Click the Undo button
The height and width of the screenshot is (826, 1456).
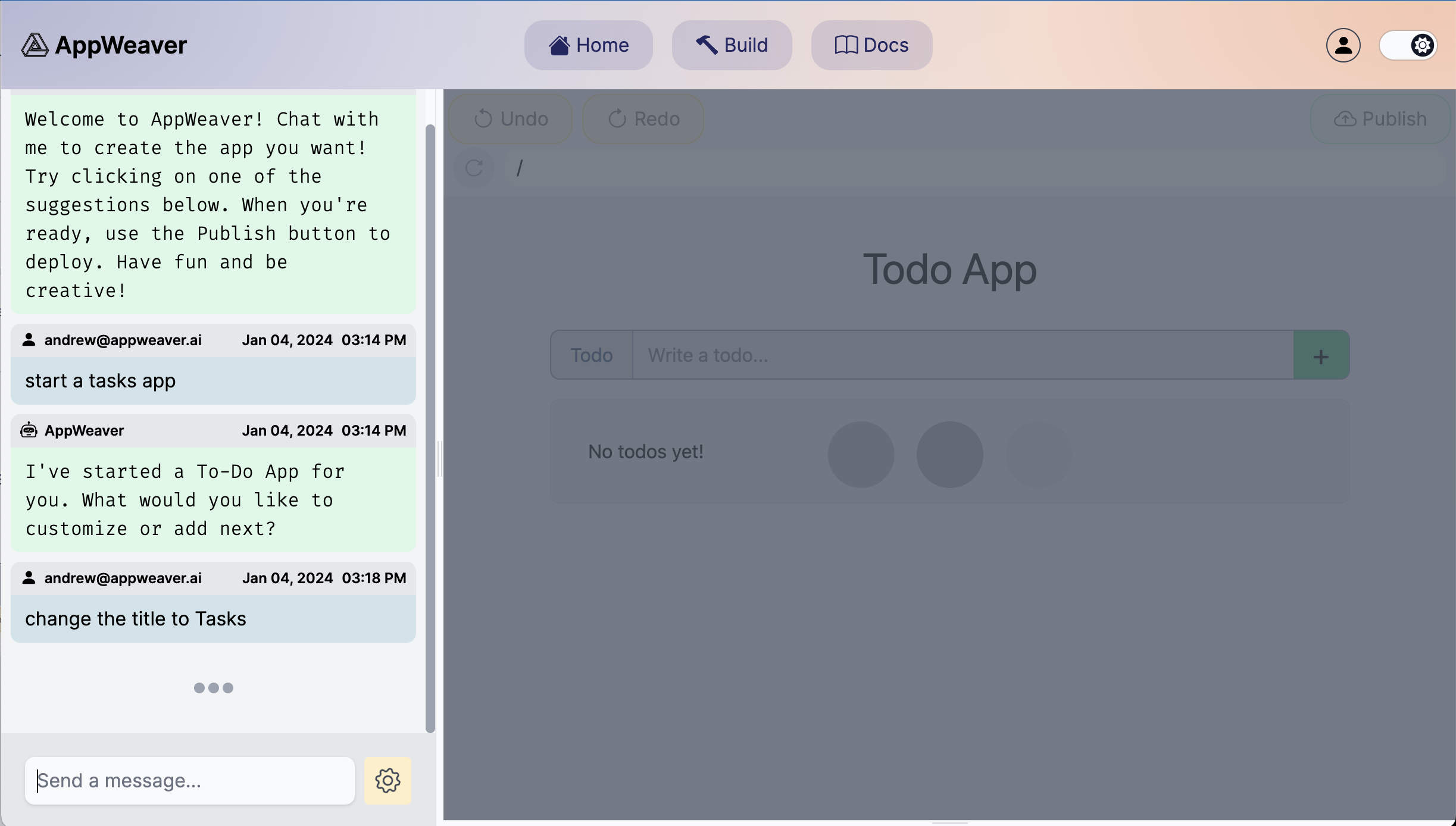(x=511, y=119)
